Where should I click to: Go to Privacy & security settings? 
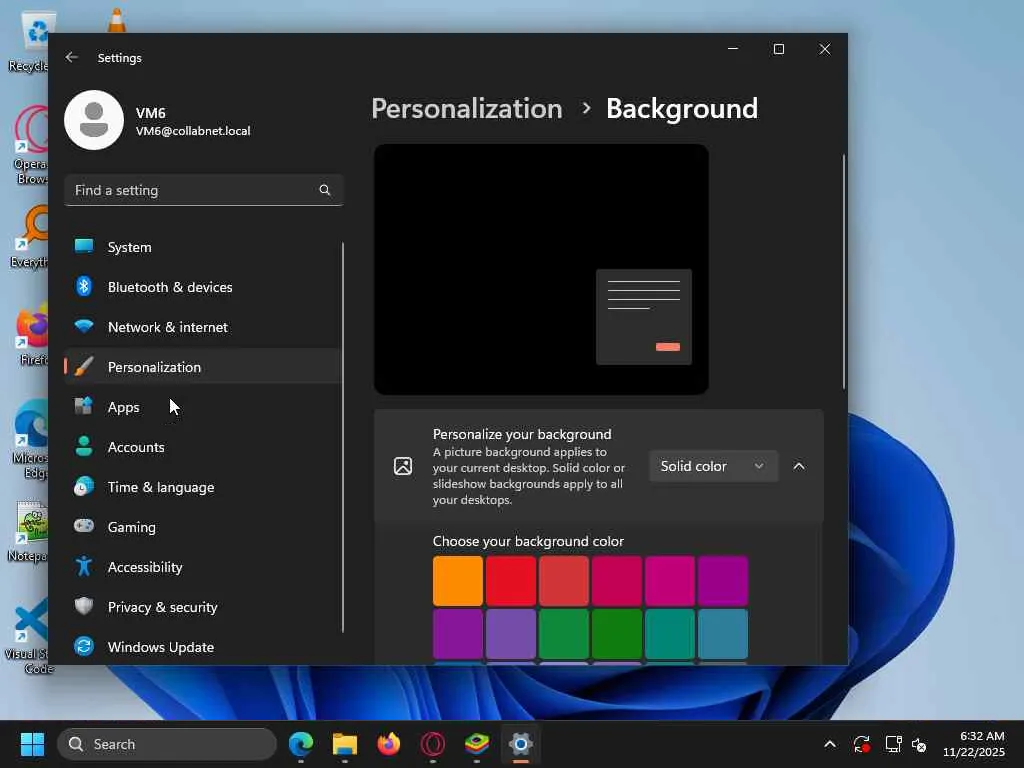click(x=162, y=607)
